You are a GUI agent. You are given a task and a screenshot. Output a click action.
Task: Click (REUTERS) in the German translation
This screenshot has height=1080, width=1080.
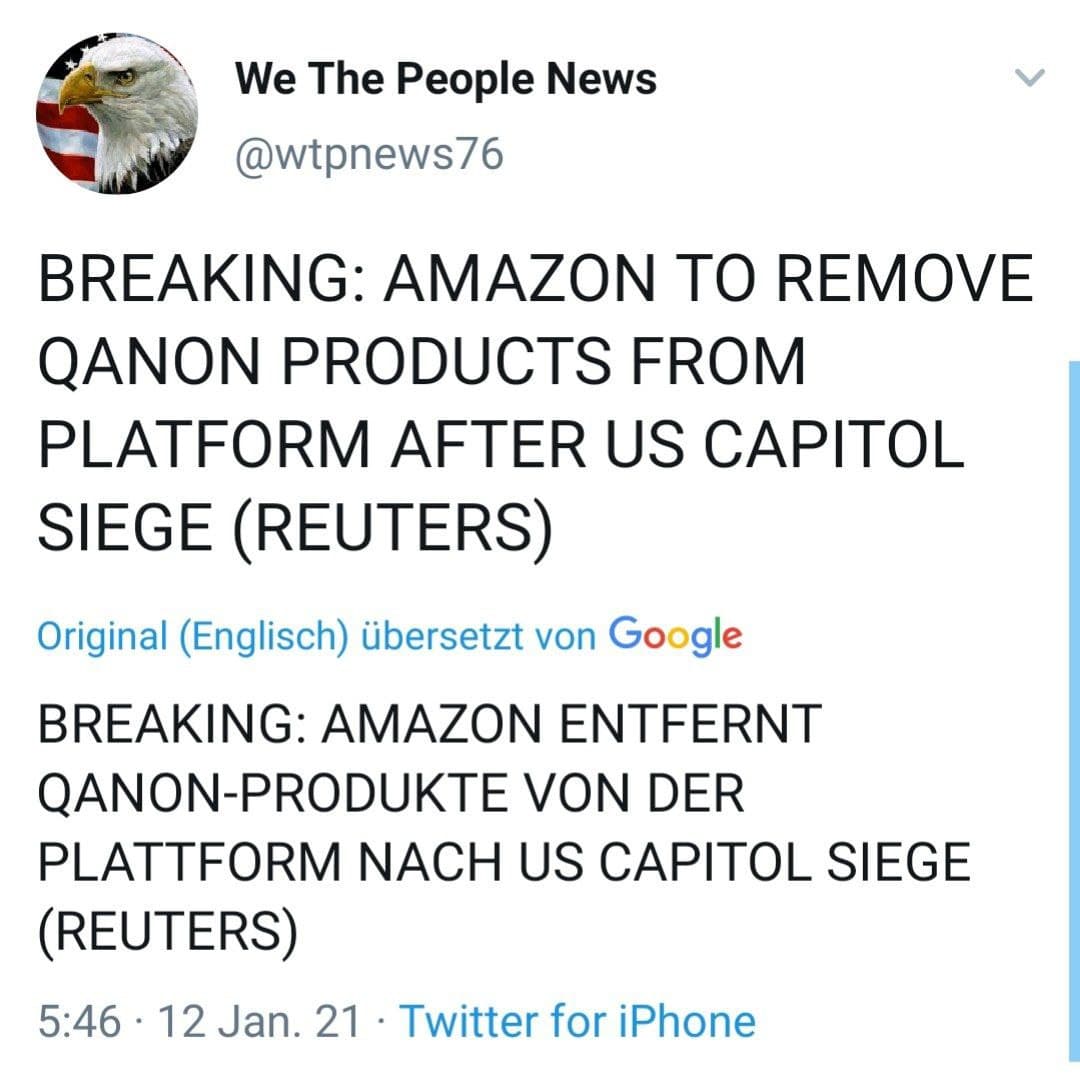167,932
